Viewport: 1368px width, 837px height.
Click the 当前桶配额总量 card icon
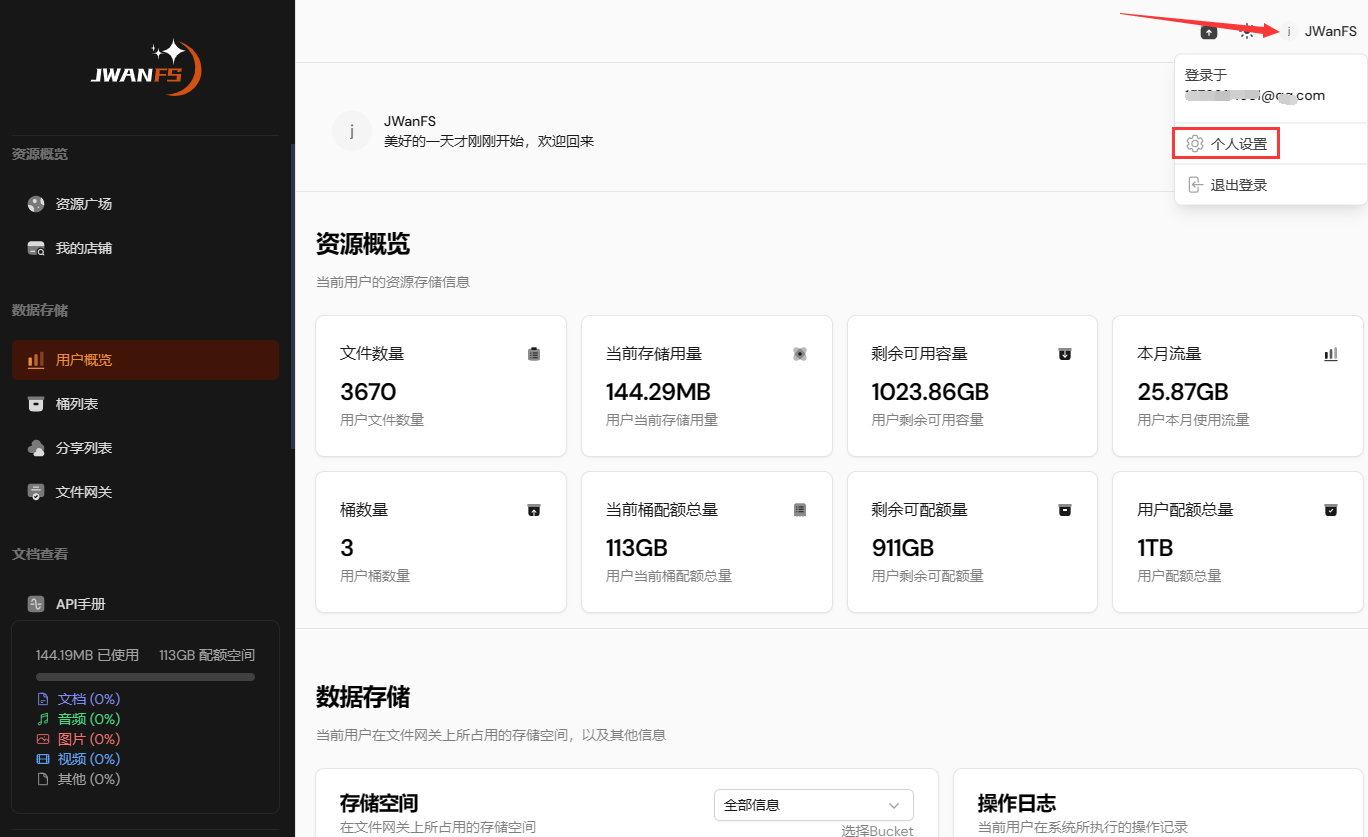(x=800, y=510)
